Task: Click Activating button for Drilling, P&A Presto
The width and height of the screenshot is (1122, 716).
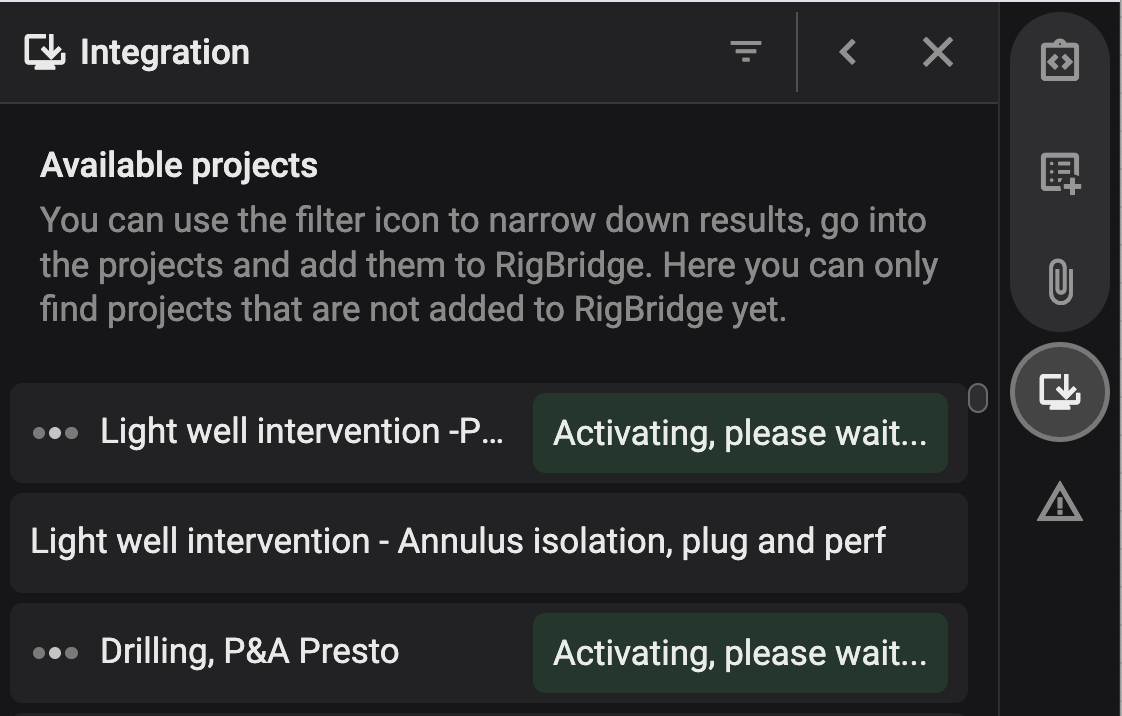Action: click(x=740, y=653)
